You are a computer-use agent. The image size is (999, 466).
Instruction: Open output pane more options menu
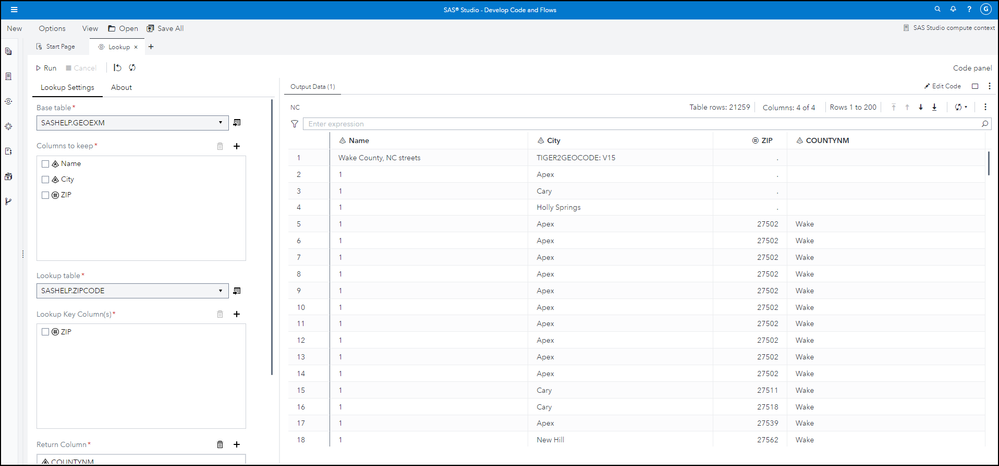click(x=989, y=86)
